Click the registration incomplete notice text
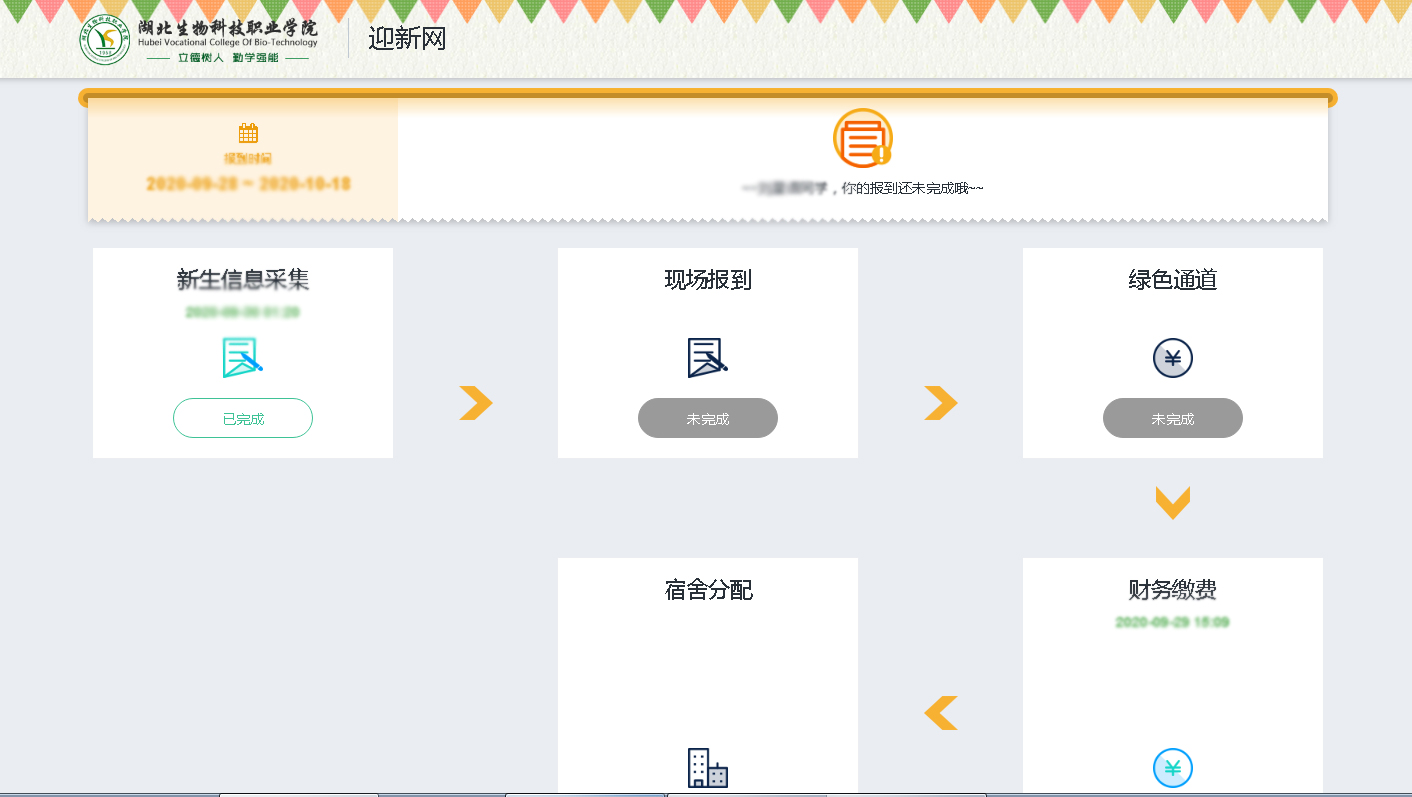1412x797 pixels. pos(862,188)
